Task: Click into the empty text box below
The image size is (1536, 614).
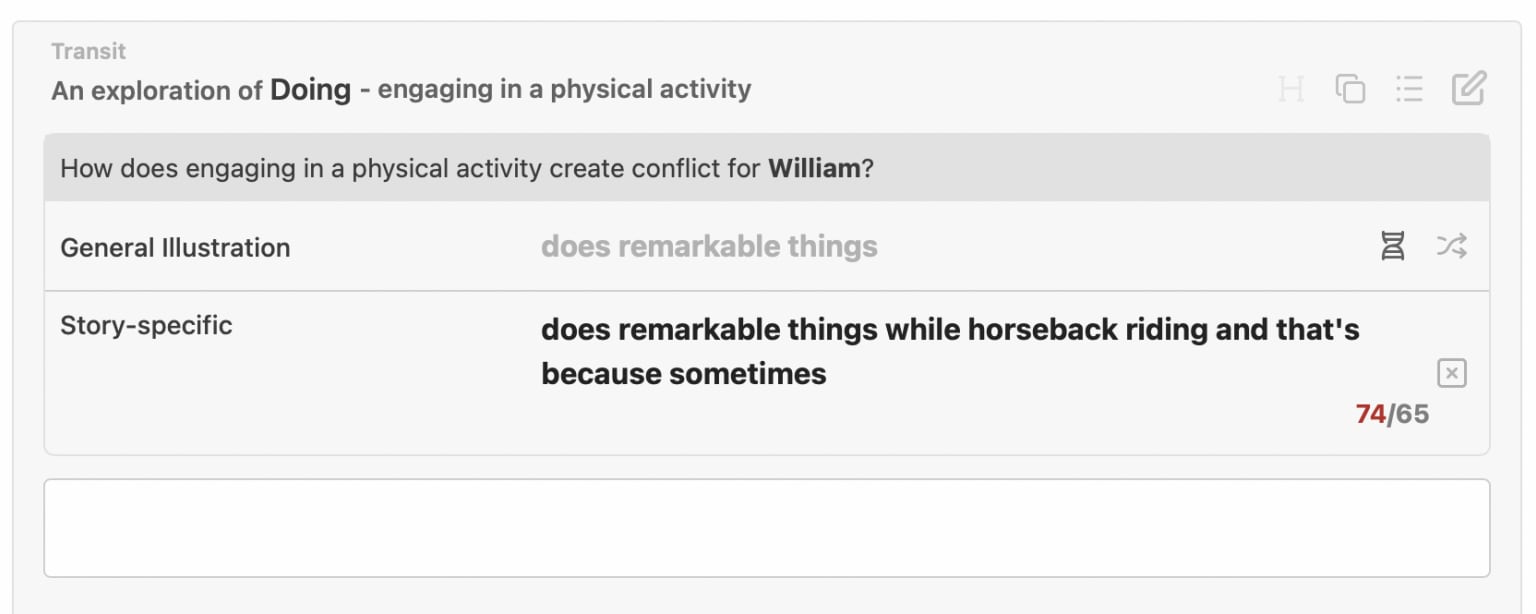Action: (767, 528)
